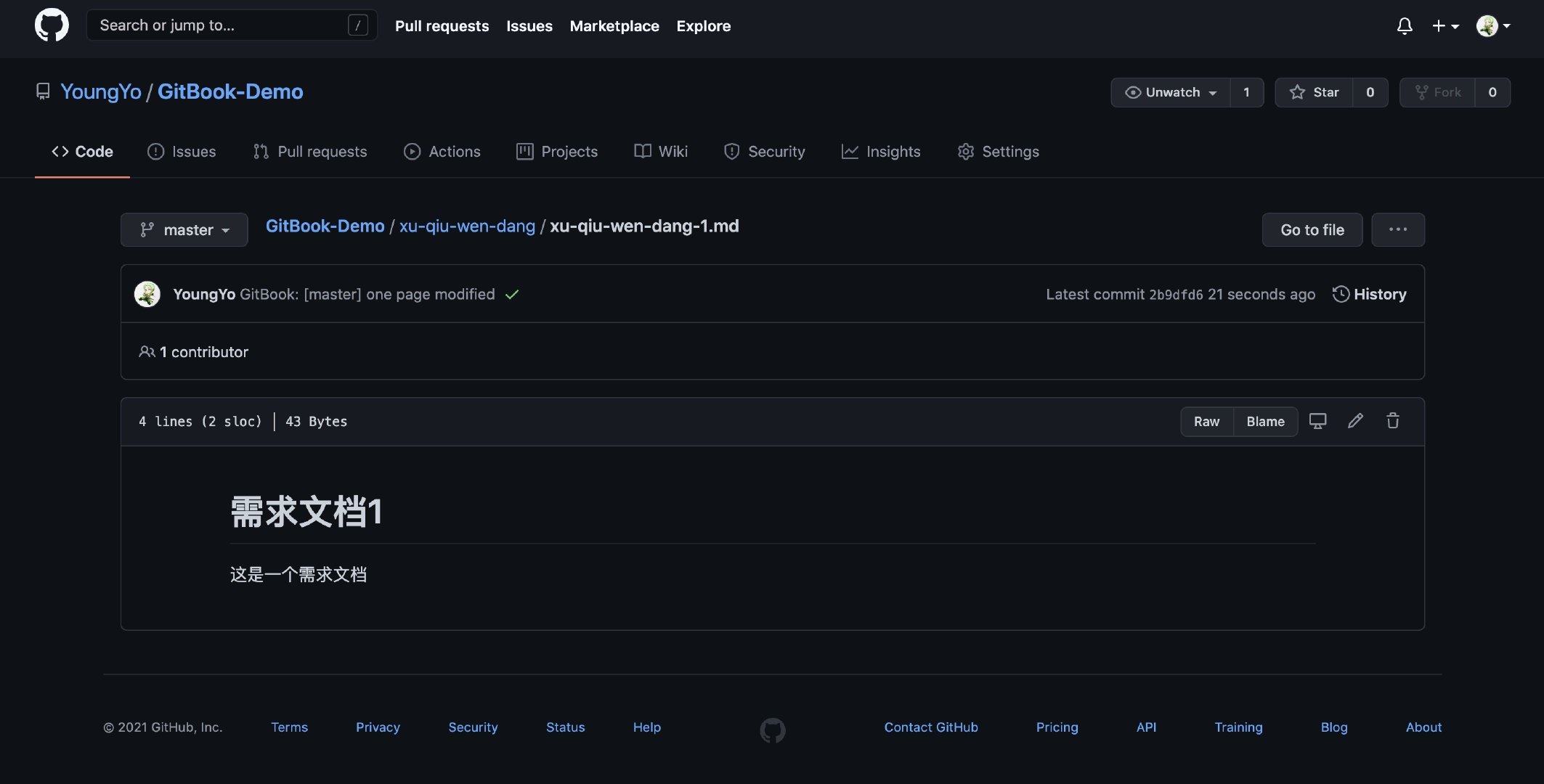This screenshot has width=1544, height=784.
Task: Toggle Unwatch for this repository
Action: 1170,92
